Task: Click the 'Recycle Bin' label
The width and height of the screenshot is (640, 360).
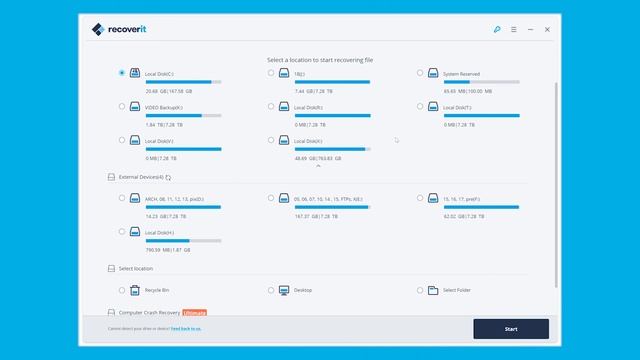Action: coord(157,290)
